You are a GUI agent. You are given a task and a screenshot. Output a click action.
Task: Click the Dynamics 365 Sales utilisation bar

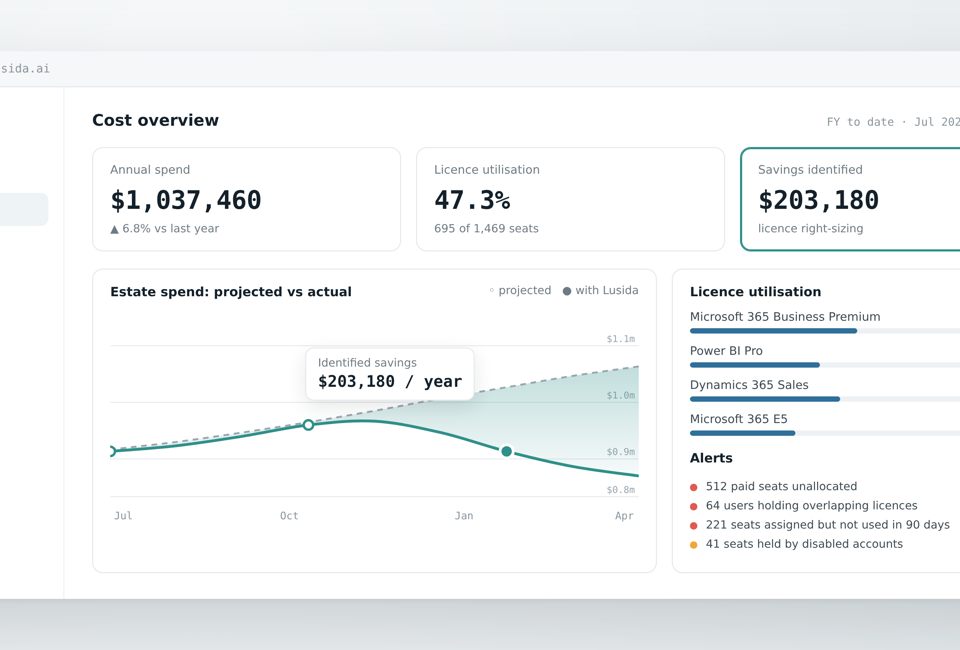click(x=825, y=399)
